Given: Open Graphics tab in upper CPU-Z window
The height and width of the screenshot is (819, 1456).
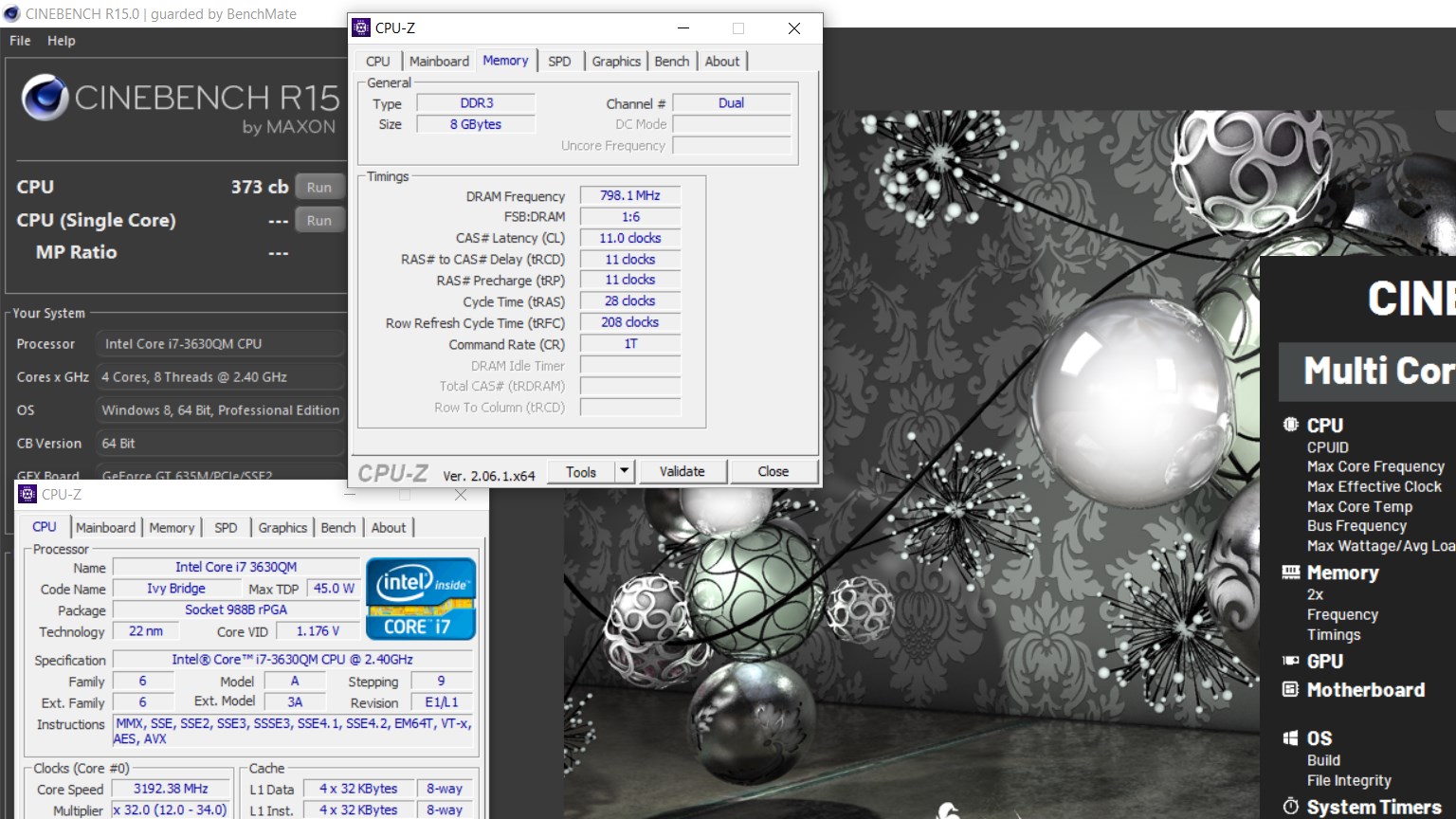Looking at the screenshot, I should [616, 61].
